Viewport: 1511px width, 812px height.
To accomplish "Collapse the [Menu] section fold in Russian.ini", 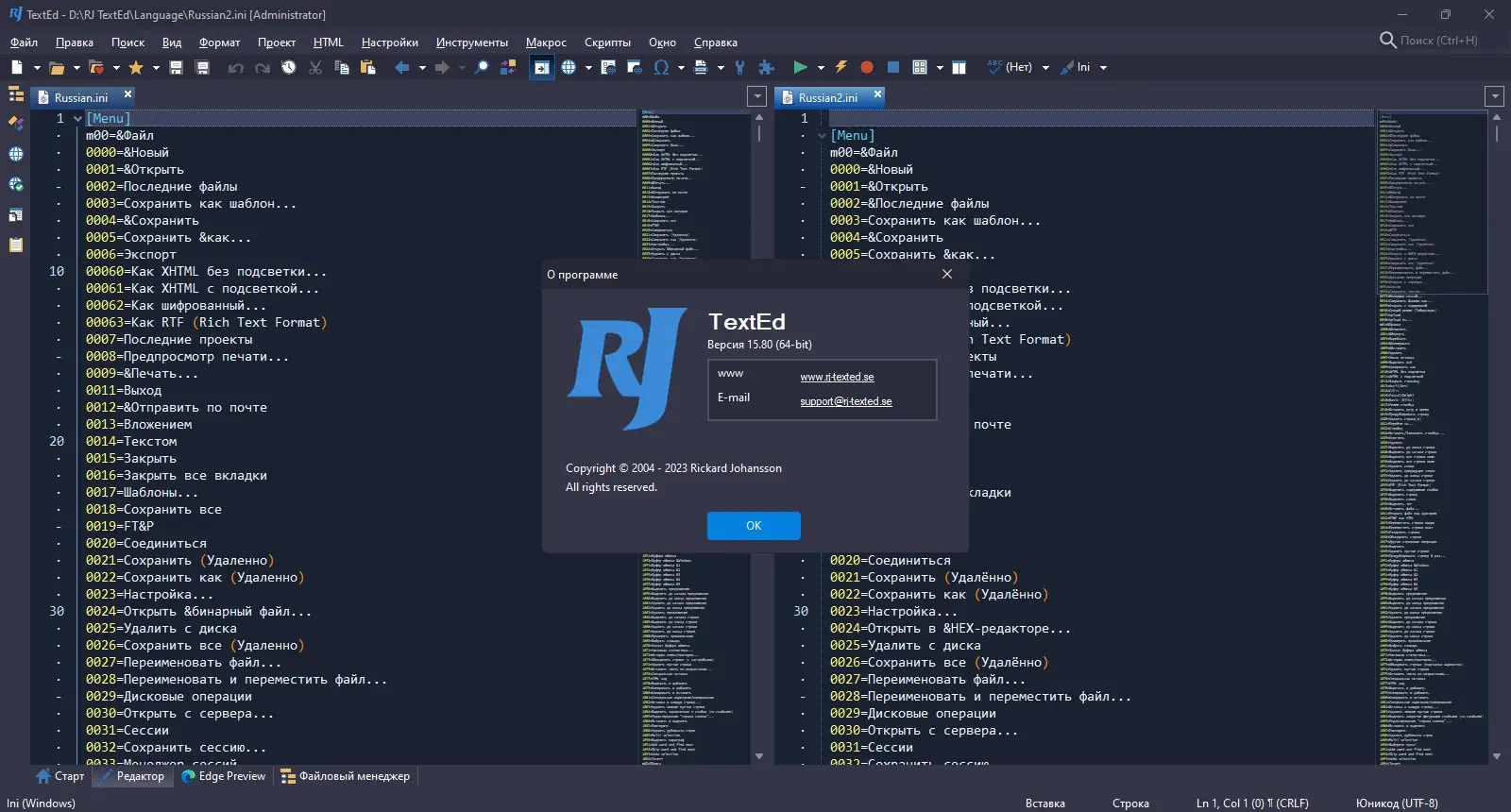I will (x=77, y=119).
